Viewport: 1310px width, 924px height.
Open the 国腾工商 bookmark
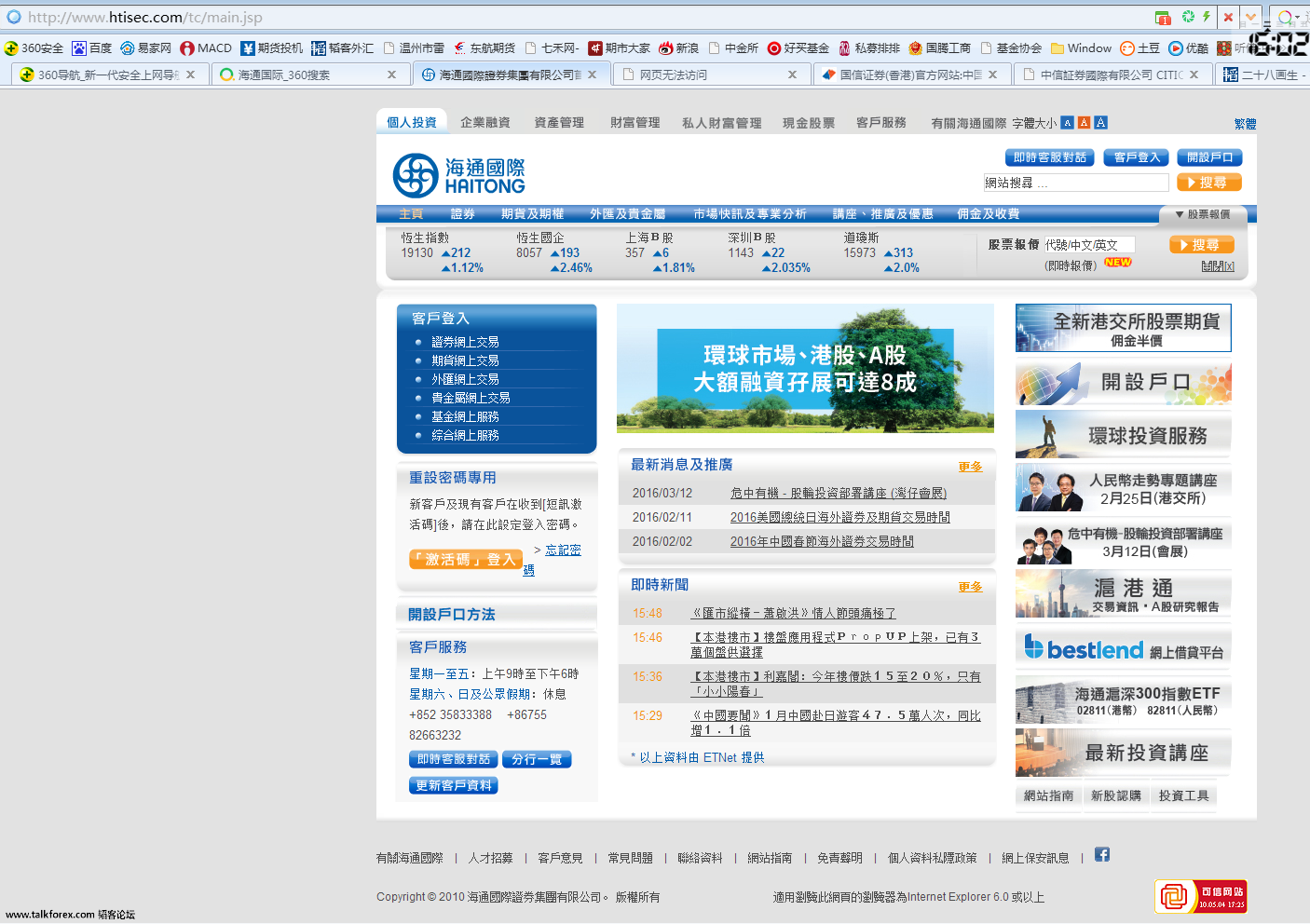[939, 48]
